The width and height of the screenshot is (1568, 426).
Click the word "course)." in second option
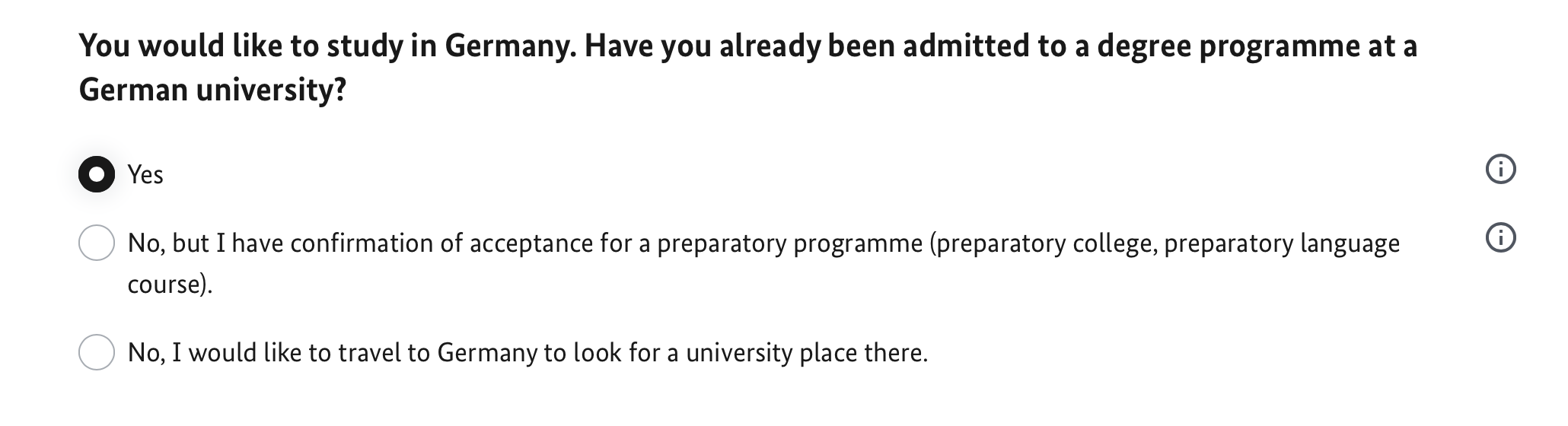[x=170, y=285]
